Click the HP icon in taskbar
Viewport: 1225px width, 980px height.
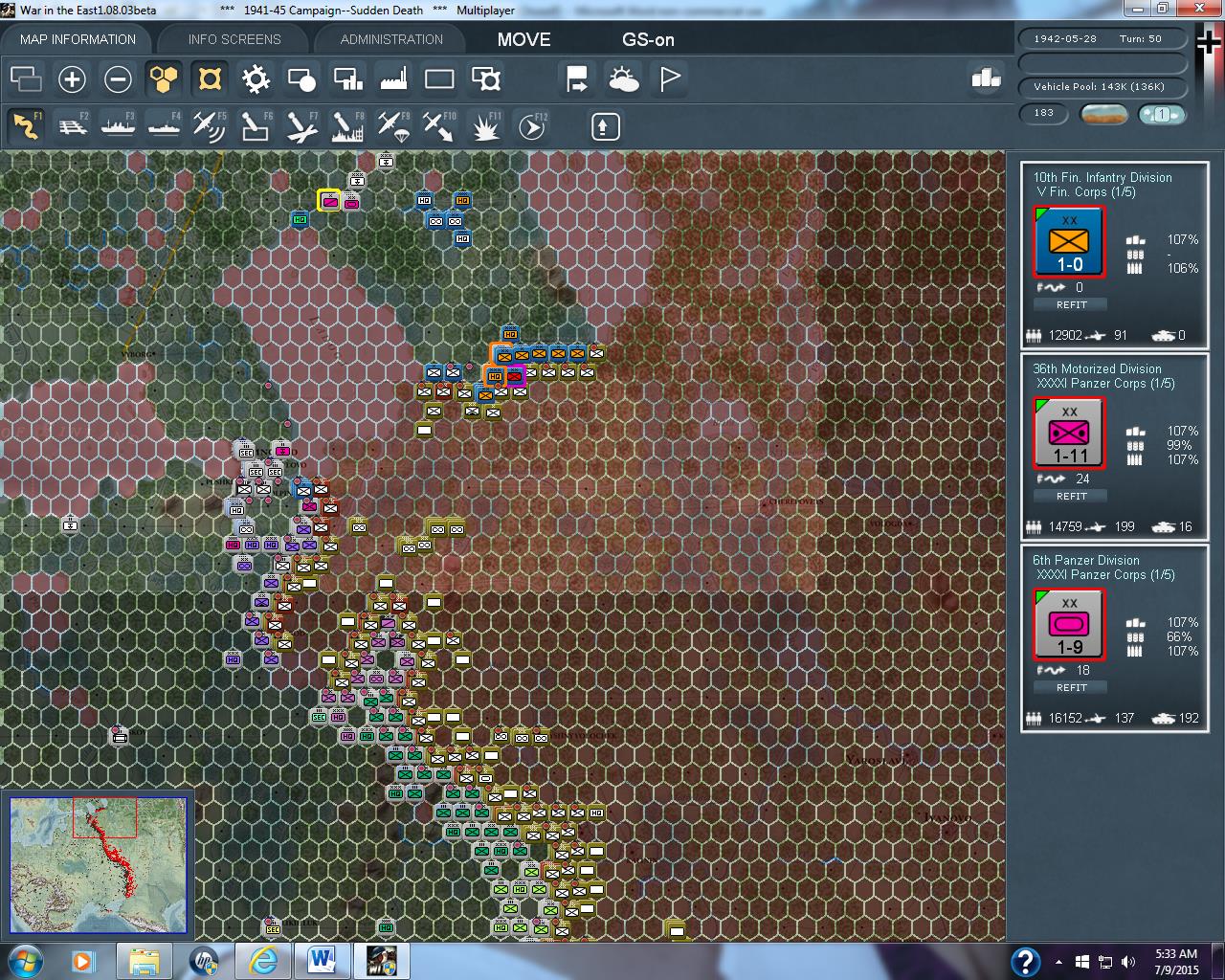[203, 961]
